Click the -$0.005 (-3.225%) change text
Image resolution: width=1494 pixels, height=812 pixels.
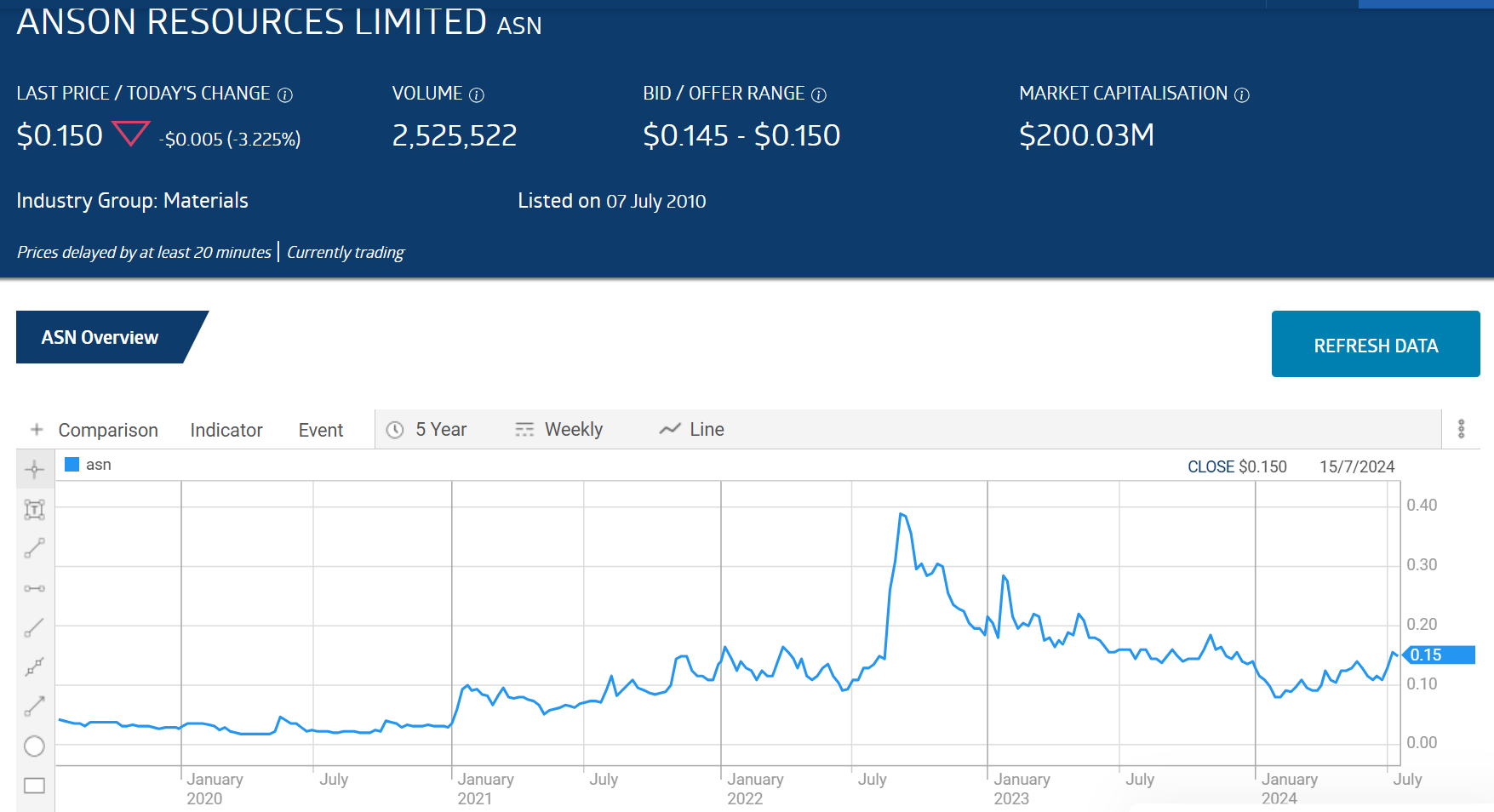(230, 139)
